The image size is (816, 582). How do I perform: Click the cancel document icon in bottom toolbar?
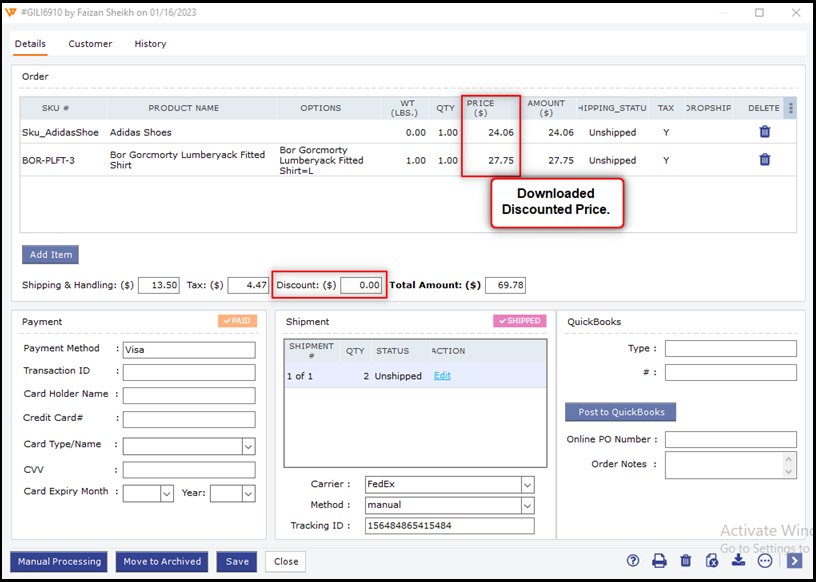tap(711, 561)
